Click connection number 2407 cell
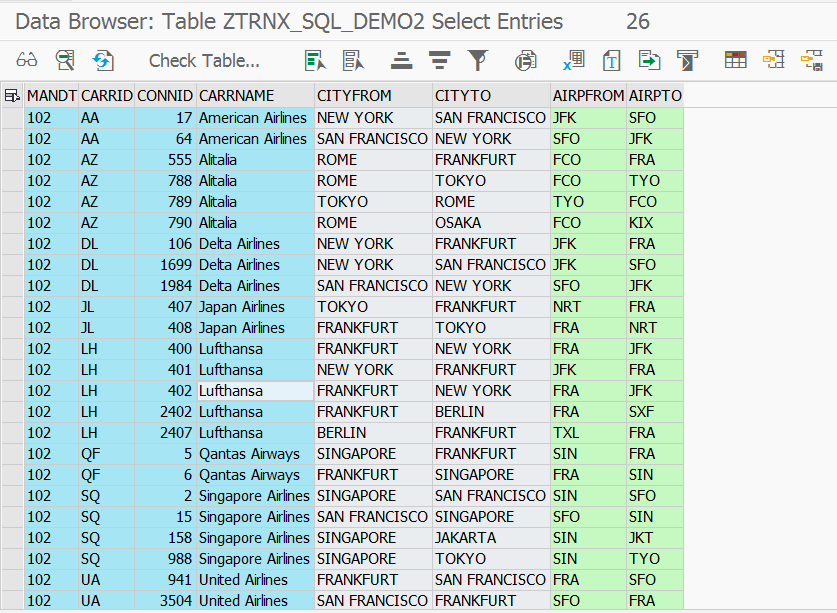The height and width of the screenshot is (613, 837). [x=165, y=433]
